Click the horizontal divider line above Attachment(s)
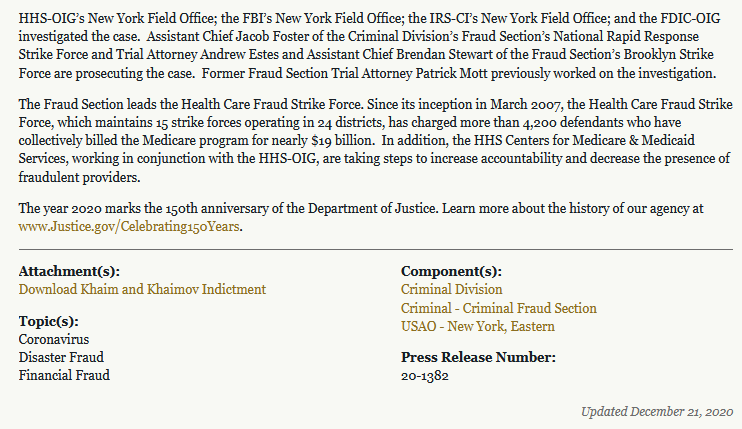This screenshot has width=742, height=429. point(376,249)
